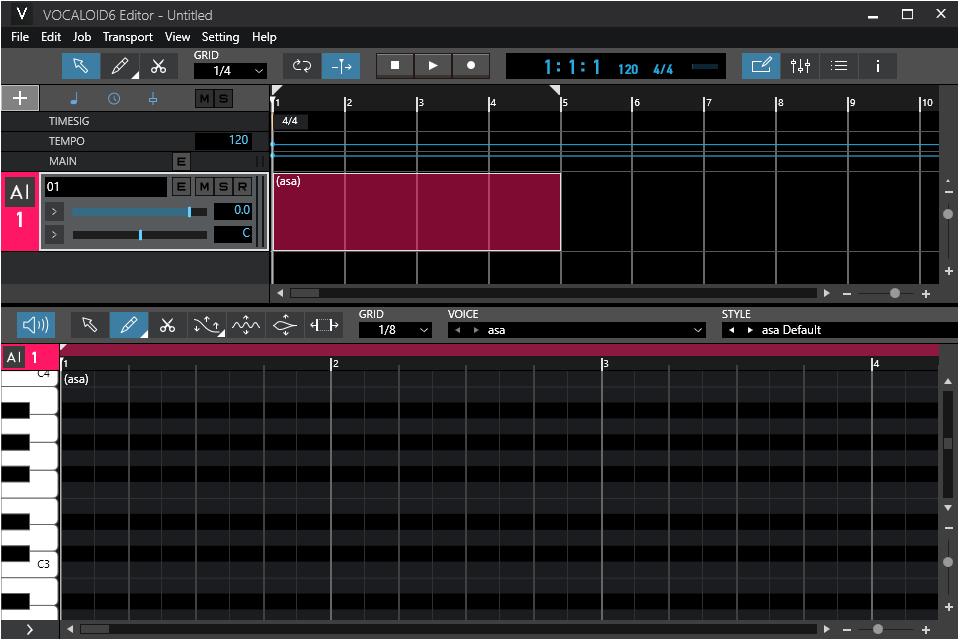Select arrow tool in musical editor
Image resolution: width=959 pixels, height=640 pixels.
click(x=90, y=325)
